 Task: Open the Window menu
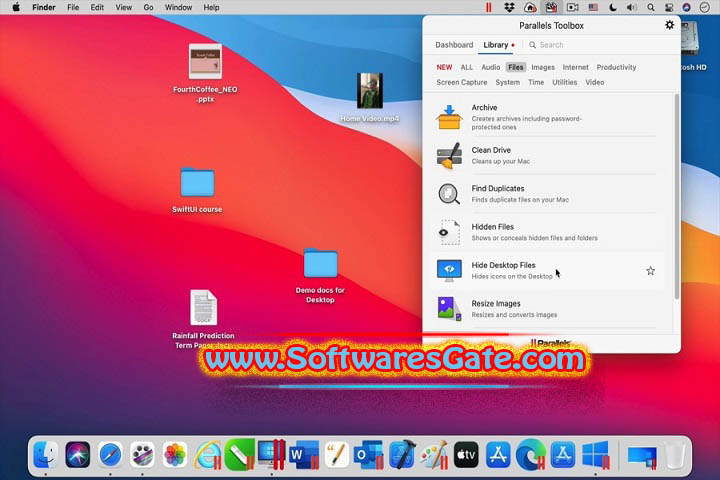pyautogui.click(x=178, y=7)
